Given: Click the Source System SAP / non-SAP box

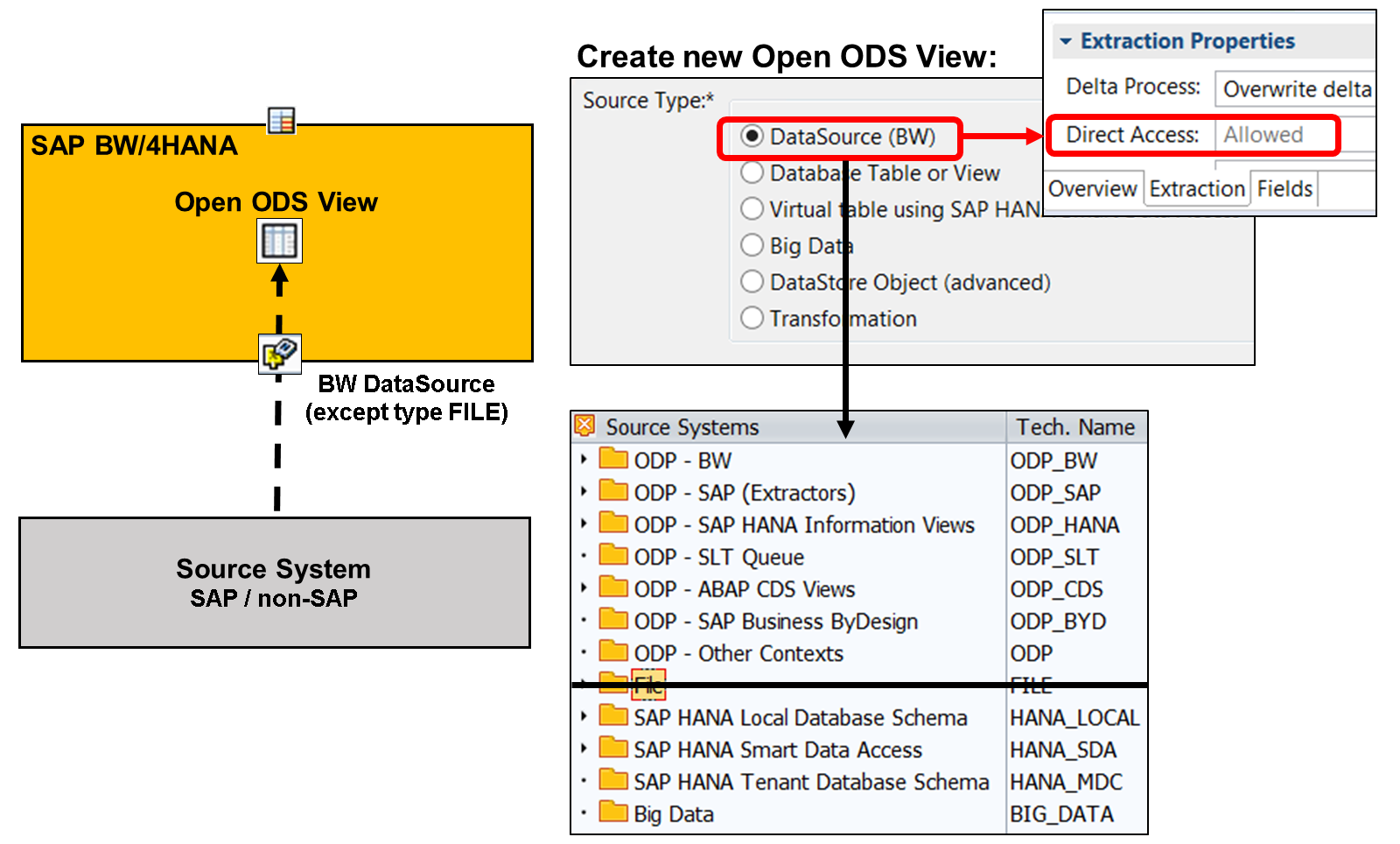Looking at the screenshot, I should click(x=275, y=582).
